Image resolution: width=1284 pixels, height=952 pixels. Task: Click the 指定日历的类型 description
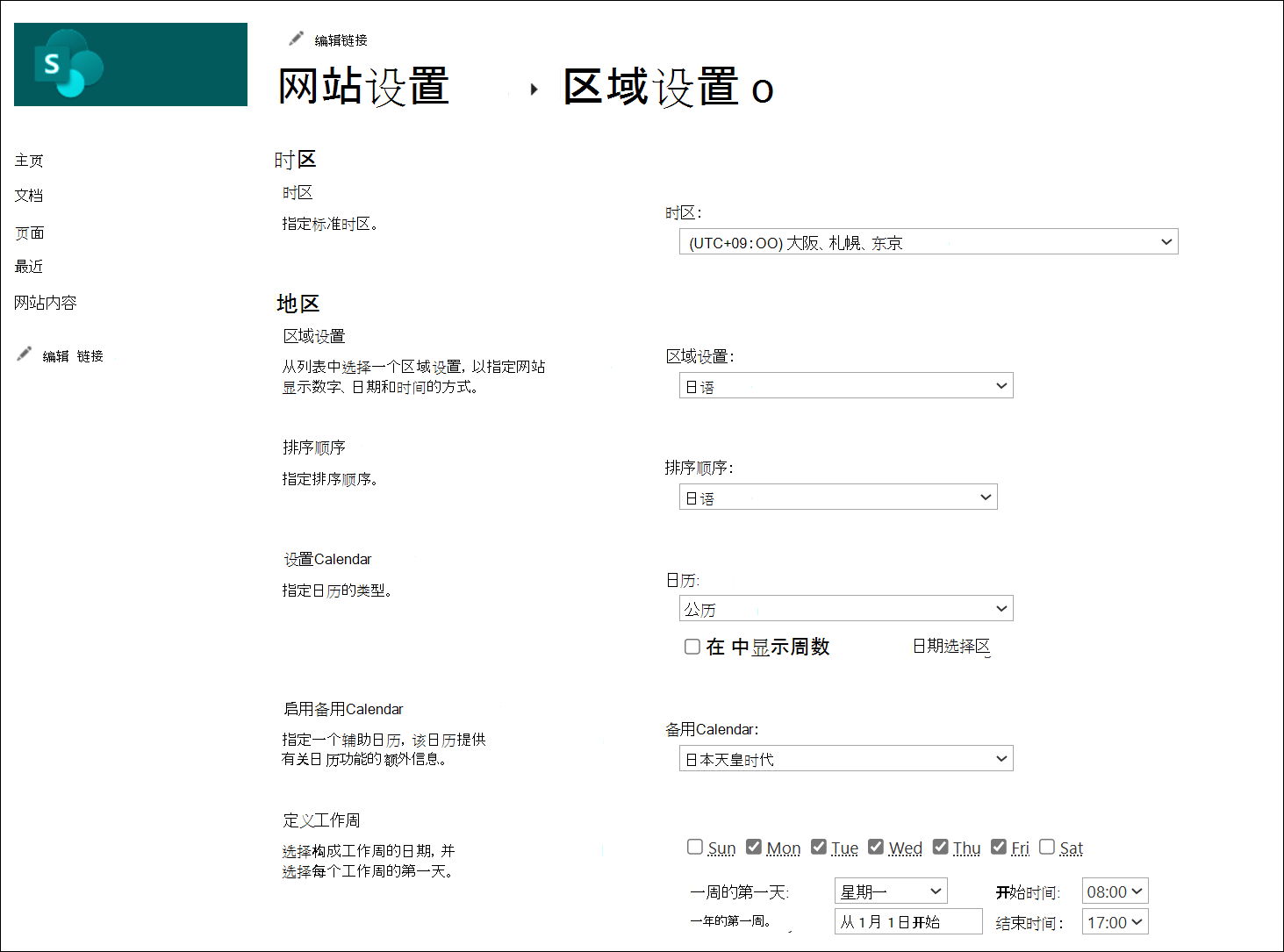[337, 591]
